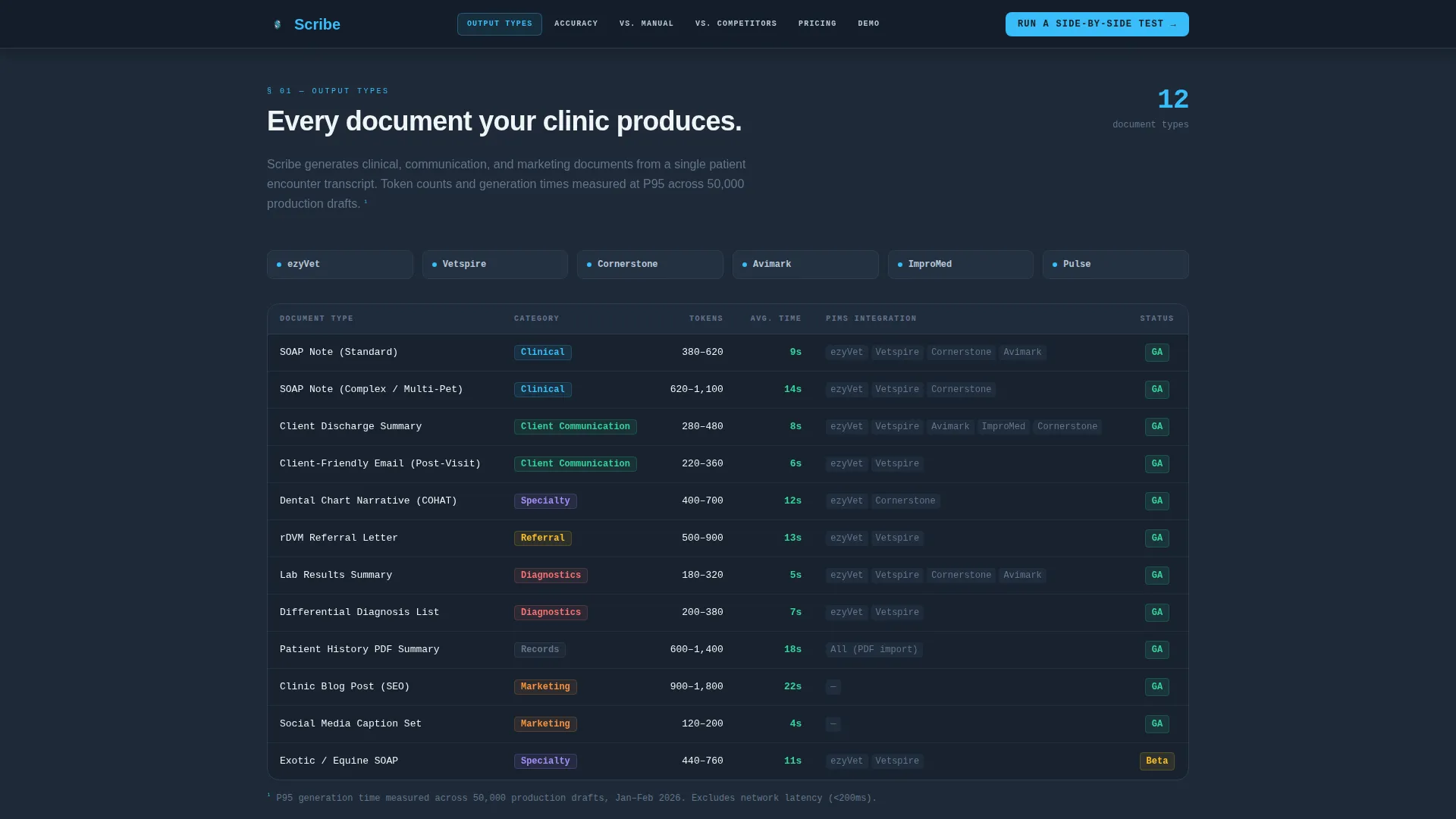Click the § 01 — Output Types label
Image resolution: width=1456 pixels, height=819 pixels.
[328, 91]
